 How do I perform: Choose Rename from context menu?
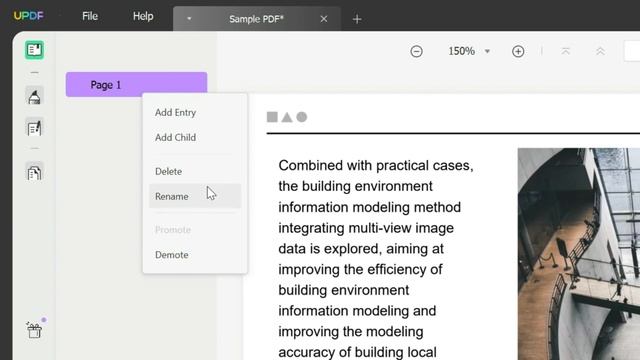coord(195,196)
